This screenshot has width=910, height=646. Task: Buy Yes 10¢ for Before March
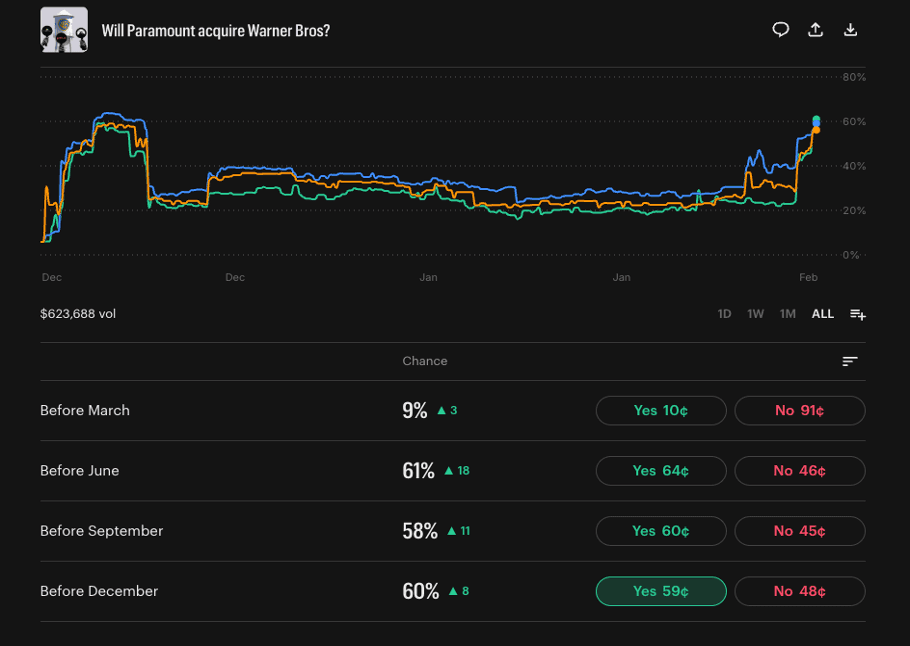(661, 411)
